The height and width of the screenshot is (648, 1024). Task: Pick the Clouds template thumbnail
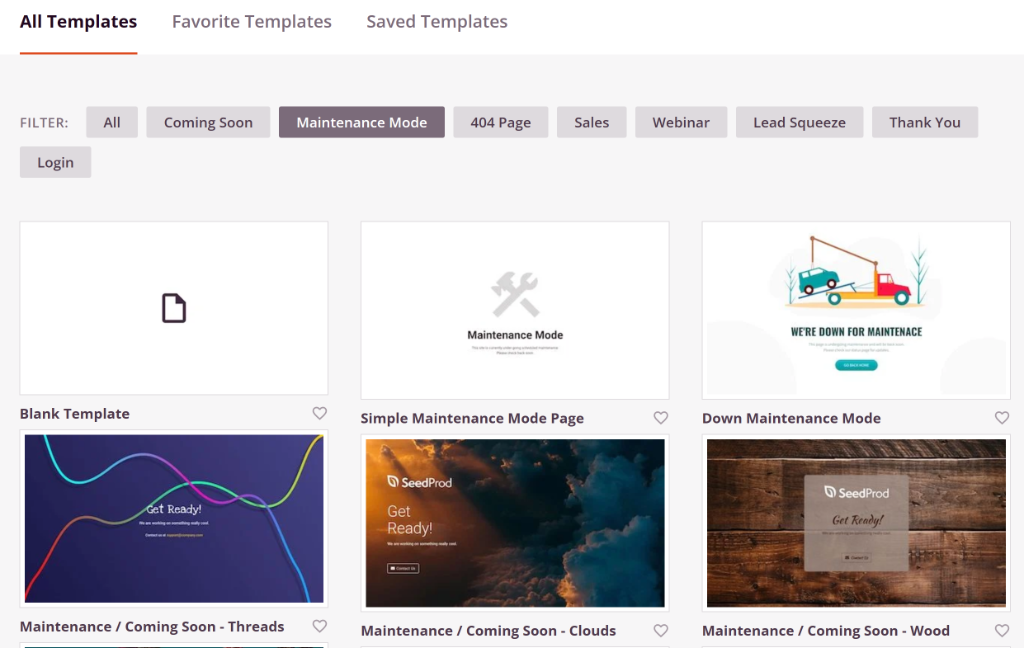(x=515, y=523)
